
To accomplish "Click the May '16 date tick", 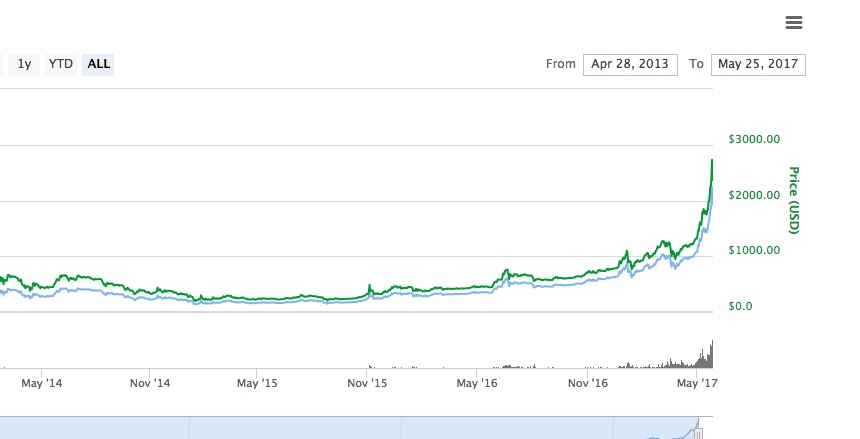I will click(477, 383).
